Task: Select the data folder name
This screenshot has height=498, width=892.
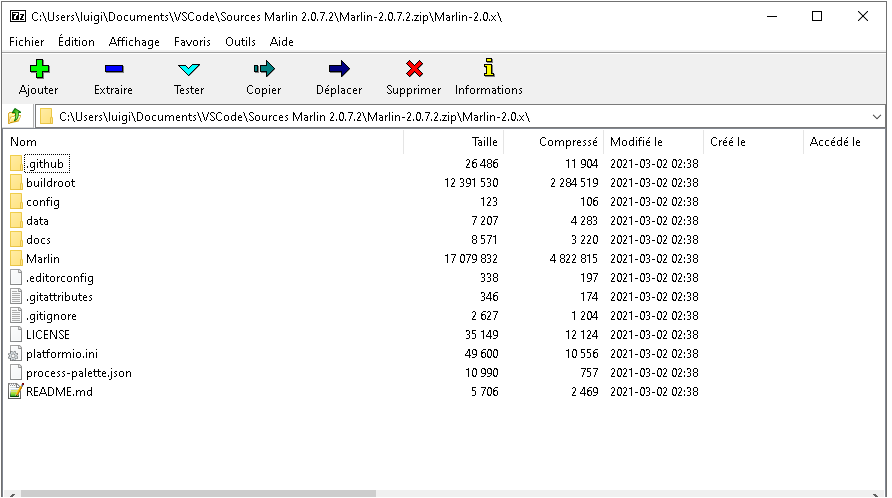Action: click(37, 221)
